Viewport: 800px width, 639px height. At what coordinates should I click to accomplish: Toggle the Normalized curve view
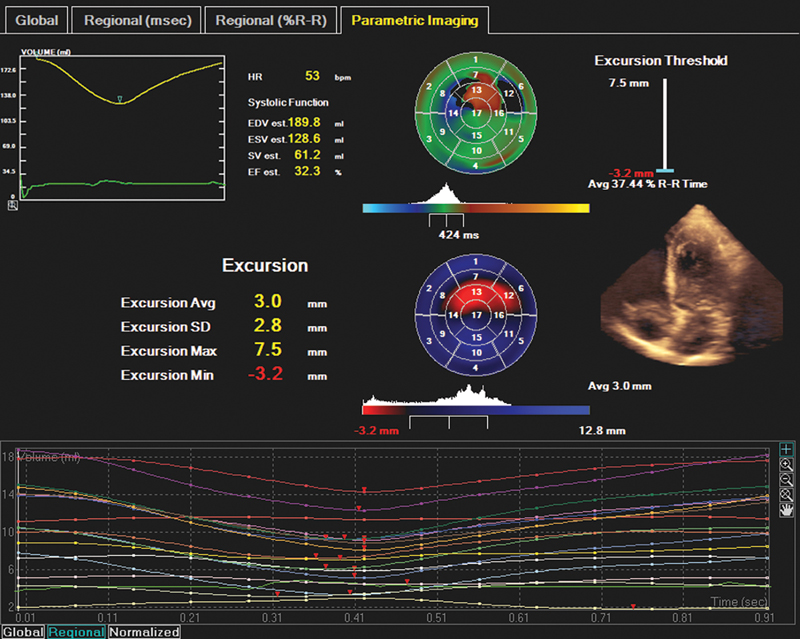point(144,632)
